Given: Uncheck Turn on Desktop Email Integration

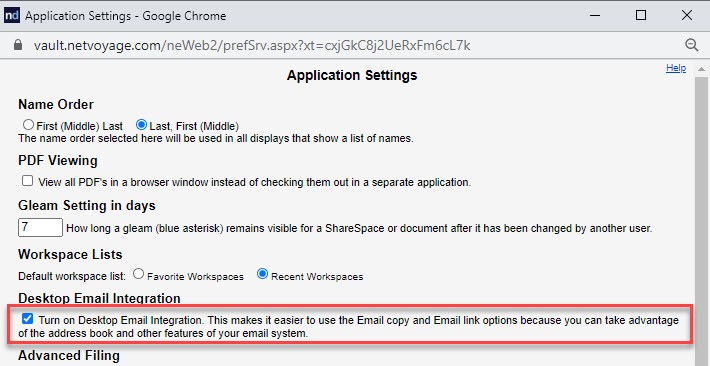Looking at the screenshot, I should click(28, 319).
